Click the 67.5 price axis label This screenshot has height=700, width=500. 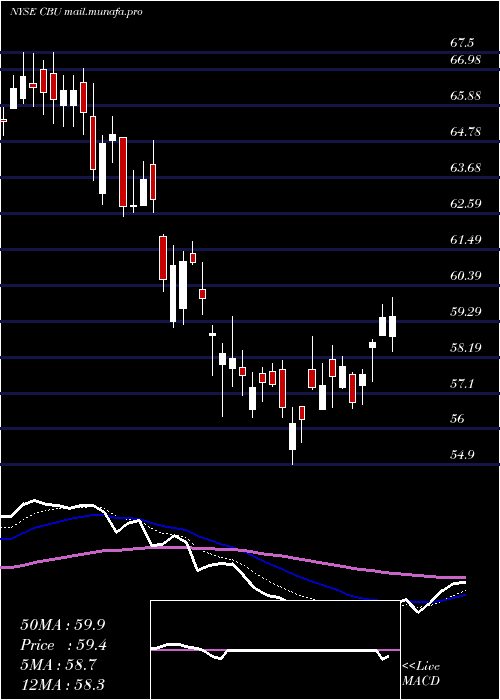(462, 44)
